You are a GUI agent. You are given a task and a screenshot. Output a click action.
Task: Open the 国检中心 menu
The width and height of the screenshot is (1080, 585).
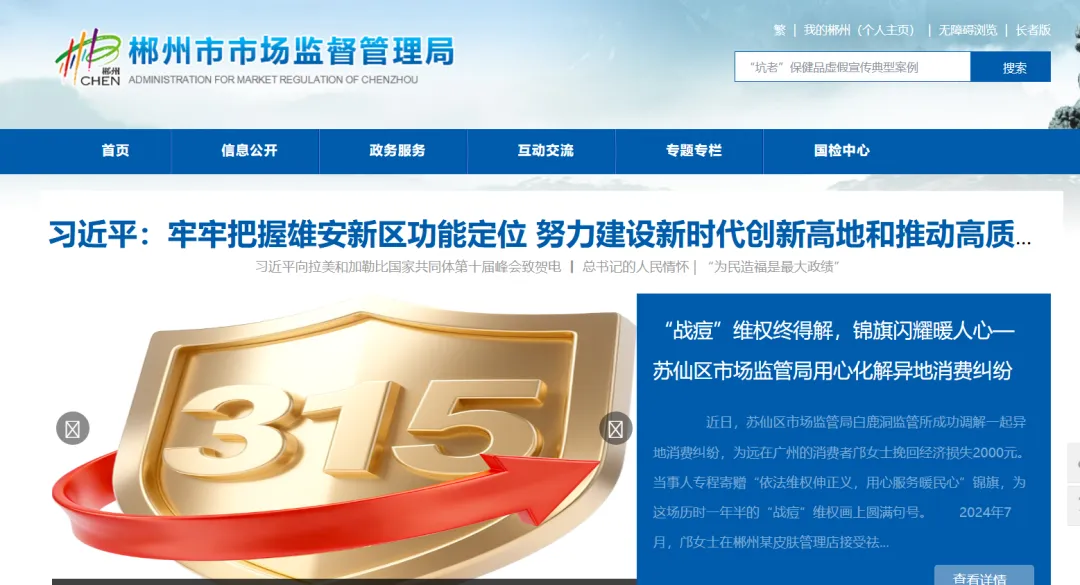(841, 151)
